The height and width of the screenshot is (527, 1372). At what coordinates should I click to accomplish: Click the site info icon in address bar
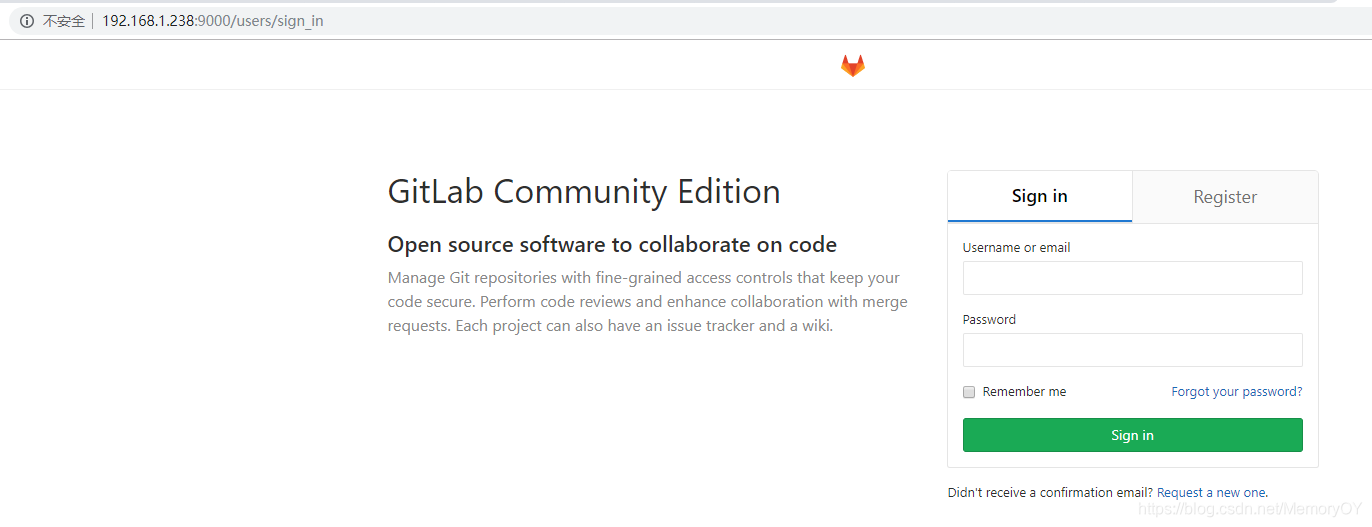coord(27,21)
